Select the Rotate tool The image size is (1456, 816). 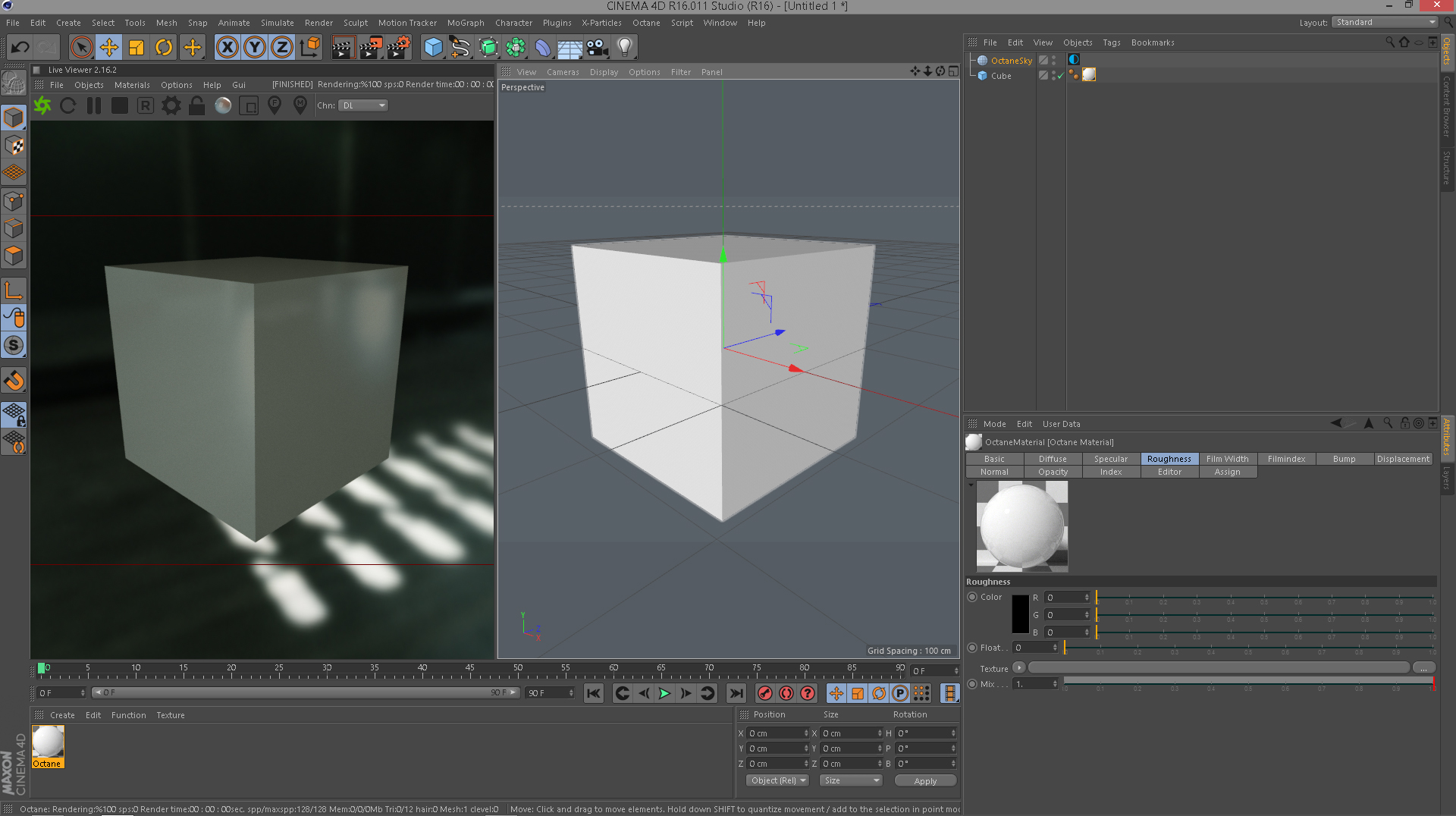click(x=164, y=48)
